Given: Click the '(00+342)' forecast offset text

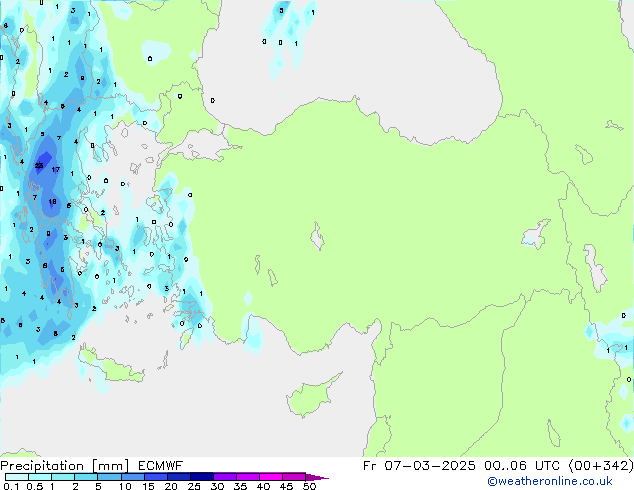Looking at the screenshot, I should 601,466.
